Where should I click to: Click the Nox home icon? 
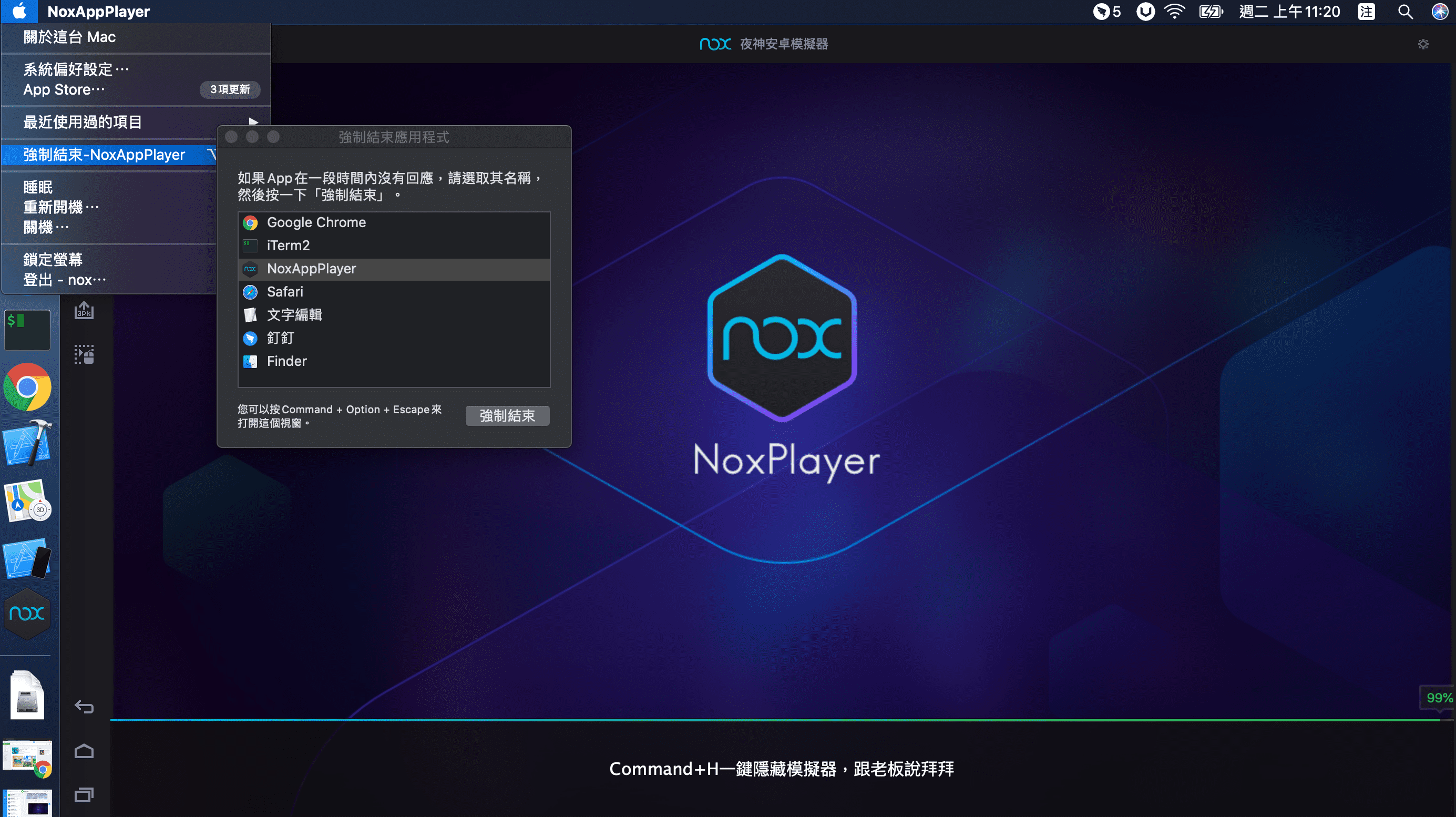tap(84, 751)
